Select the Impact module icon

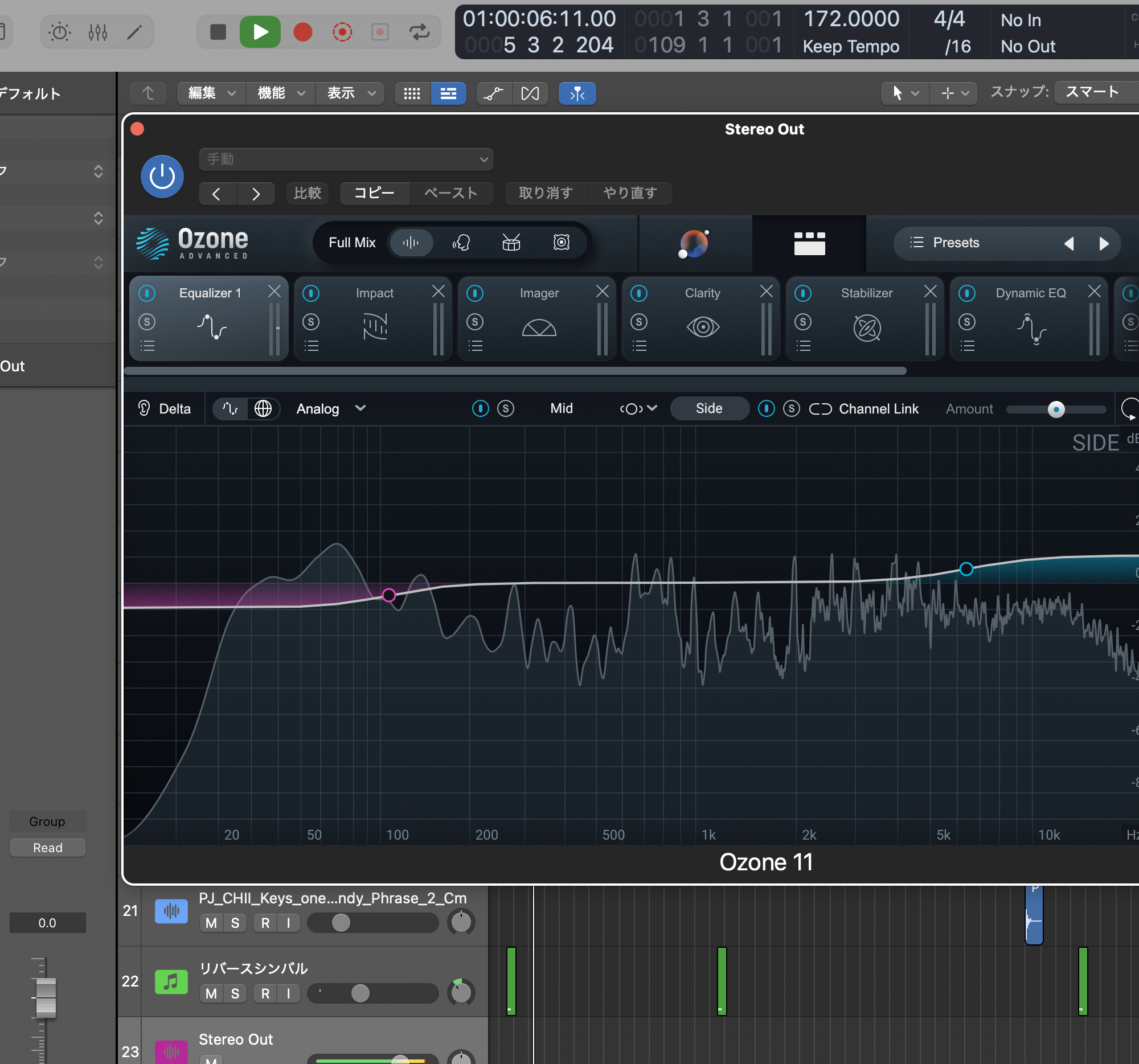375,326
